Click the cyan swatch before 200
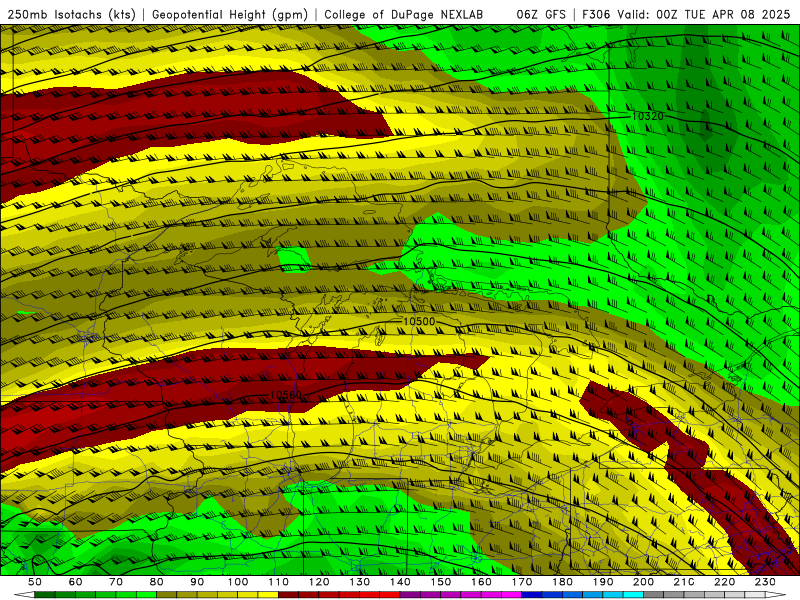The image size is (800, 600). [633, 594]
